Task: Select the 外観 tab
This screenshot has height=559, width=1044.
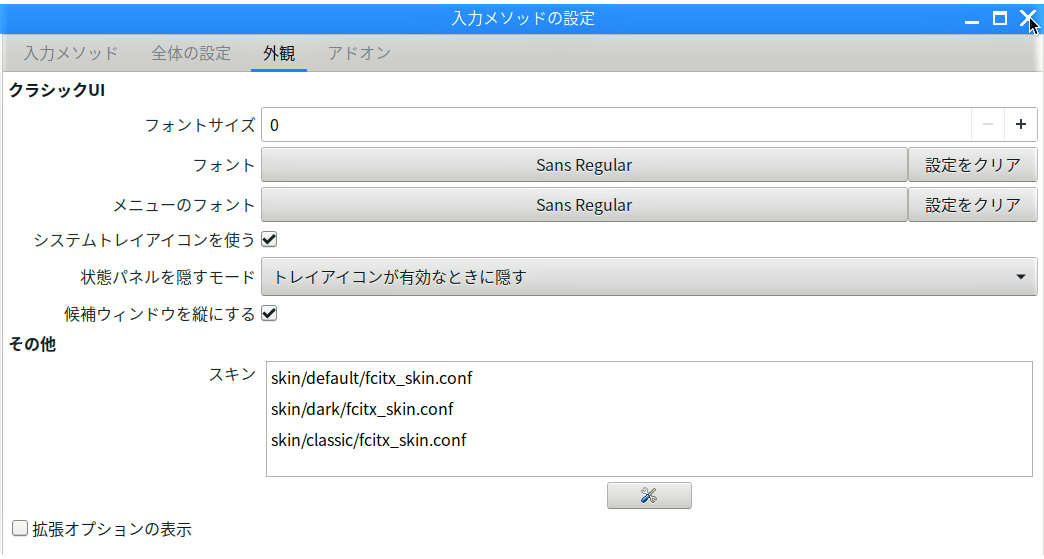Action: pyautogui.click(x=279, y=53)
